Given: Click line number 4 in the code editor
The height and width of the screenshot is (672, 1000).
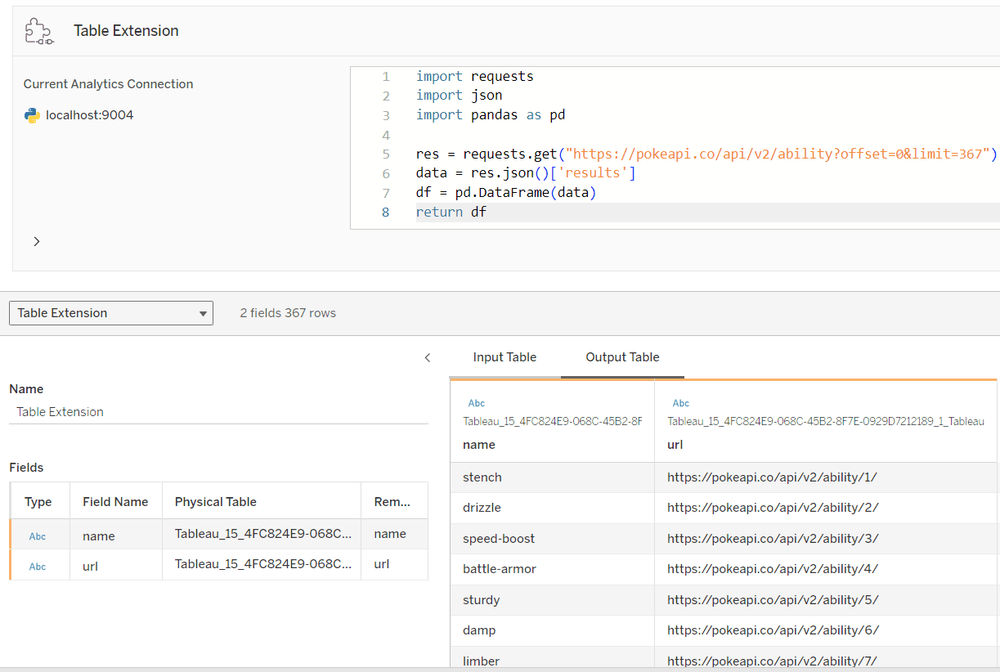Looking at the screenshot, I should [386, 135].
